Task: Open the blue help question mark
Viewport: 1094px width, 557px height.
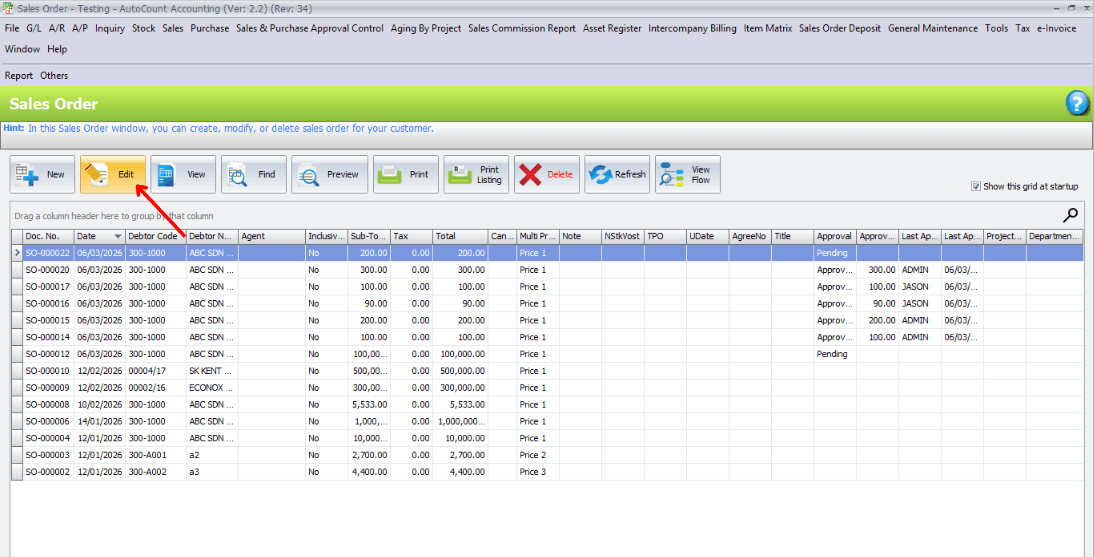Action: coord(1077,105)
